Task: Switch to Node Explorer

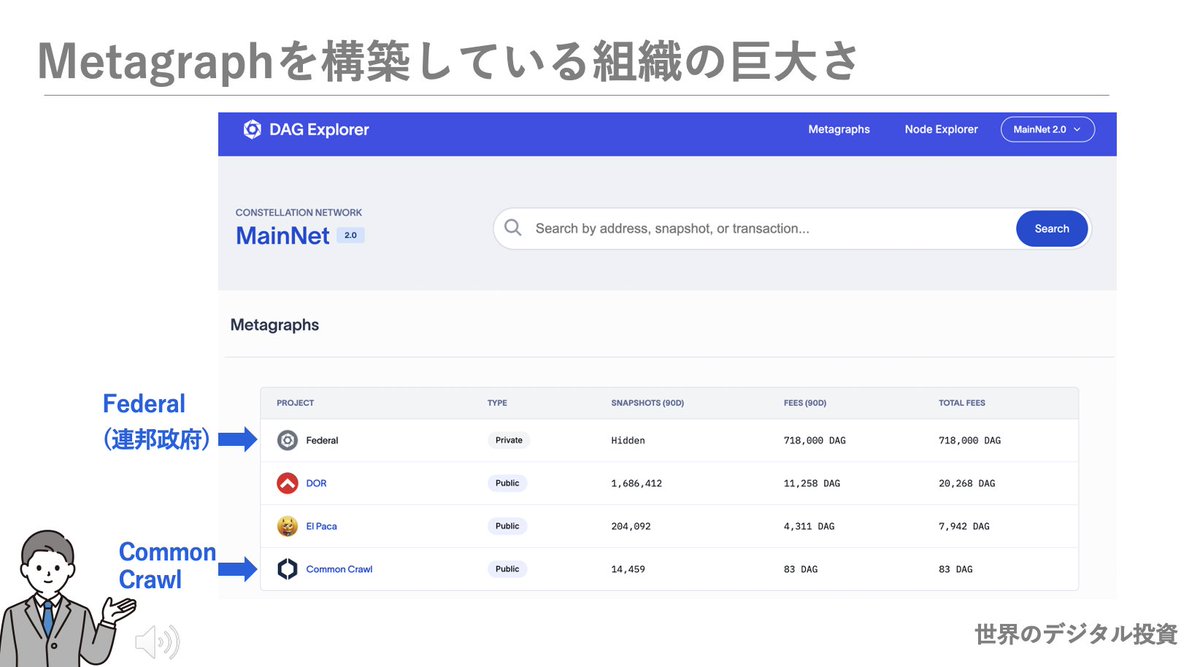Action: [x=940, y=129]
